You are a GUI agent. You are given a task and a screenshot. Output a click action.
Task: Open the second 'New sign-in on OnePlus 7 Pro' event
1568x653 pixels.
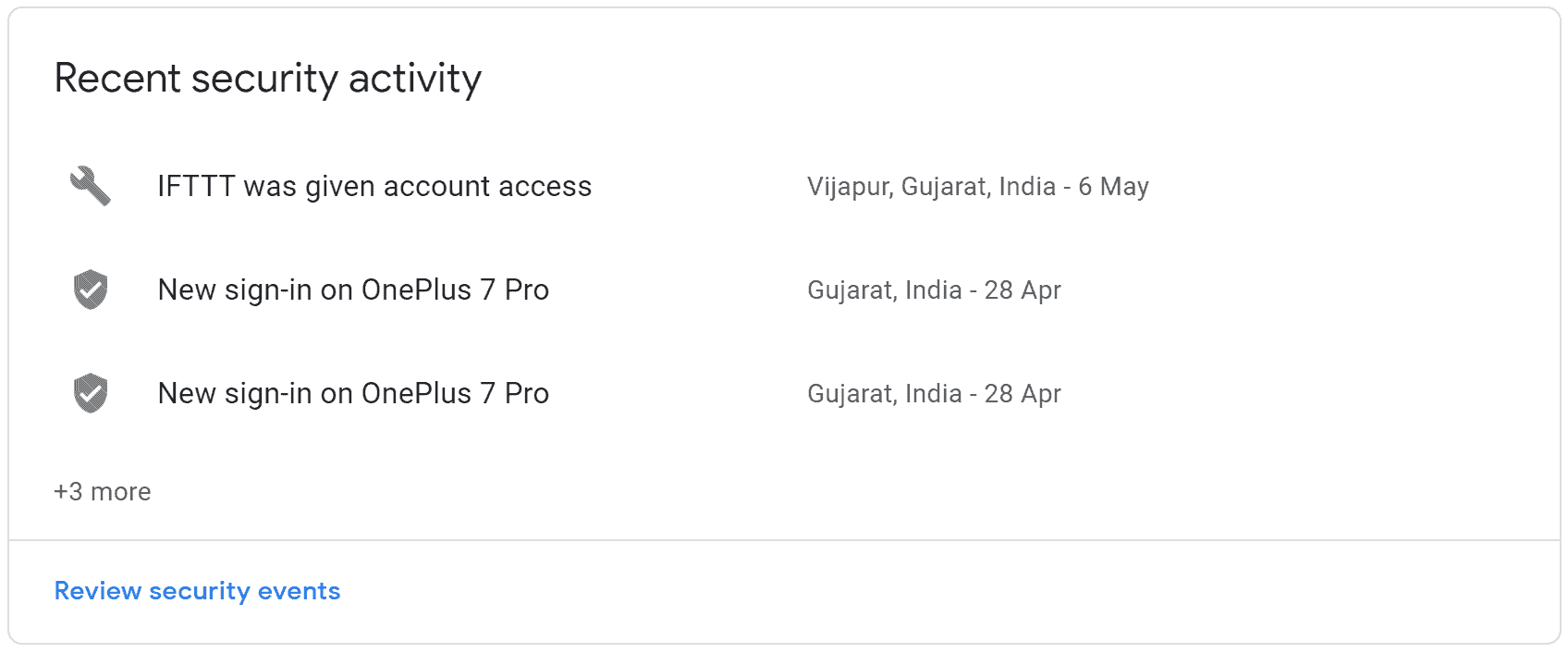pyautogui.click(x=784, y=393)
